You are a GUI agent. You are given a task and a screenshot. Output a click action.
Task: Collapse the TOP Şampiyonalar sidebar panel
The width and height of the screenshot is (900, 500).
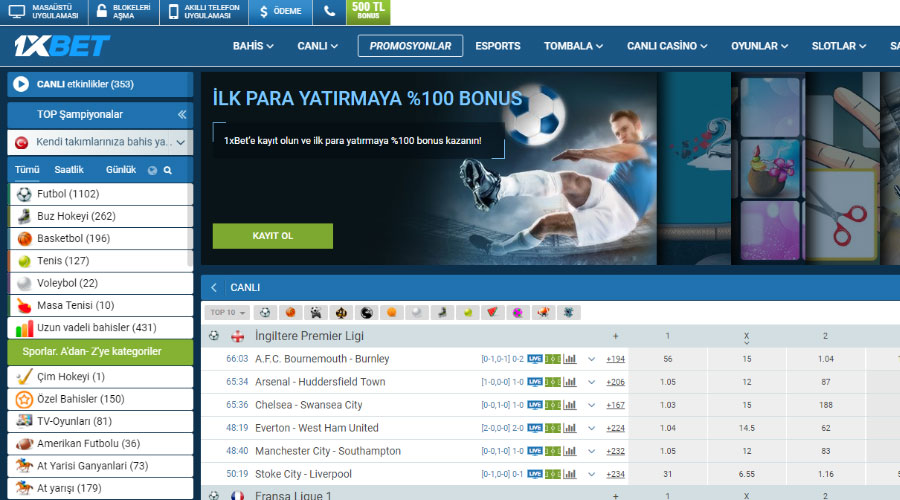click(x=181, y=115)
